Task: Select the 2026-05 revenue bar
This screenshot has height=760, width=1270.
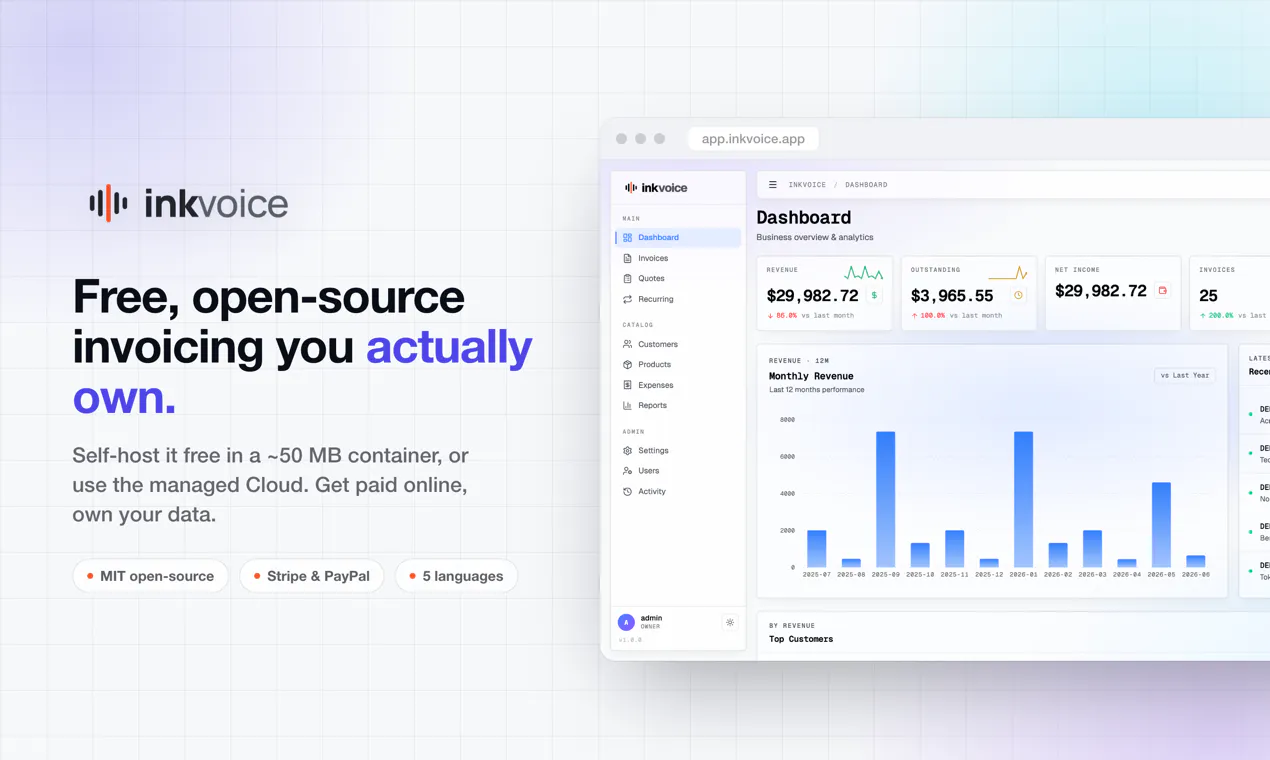Action: pyautogui.click(x=1161, y=525)
